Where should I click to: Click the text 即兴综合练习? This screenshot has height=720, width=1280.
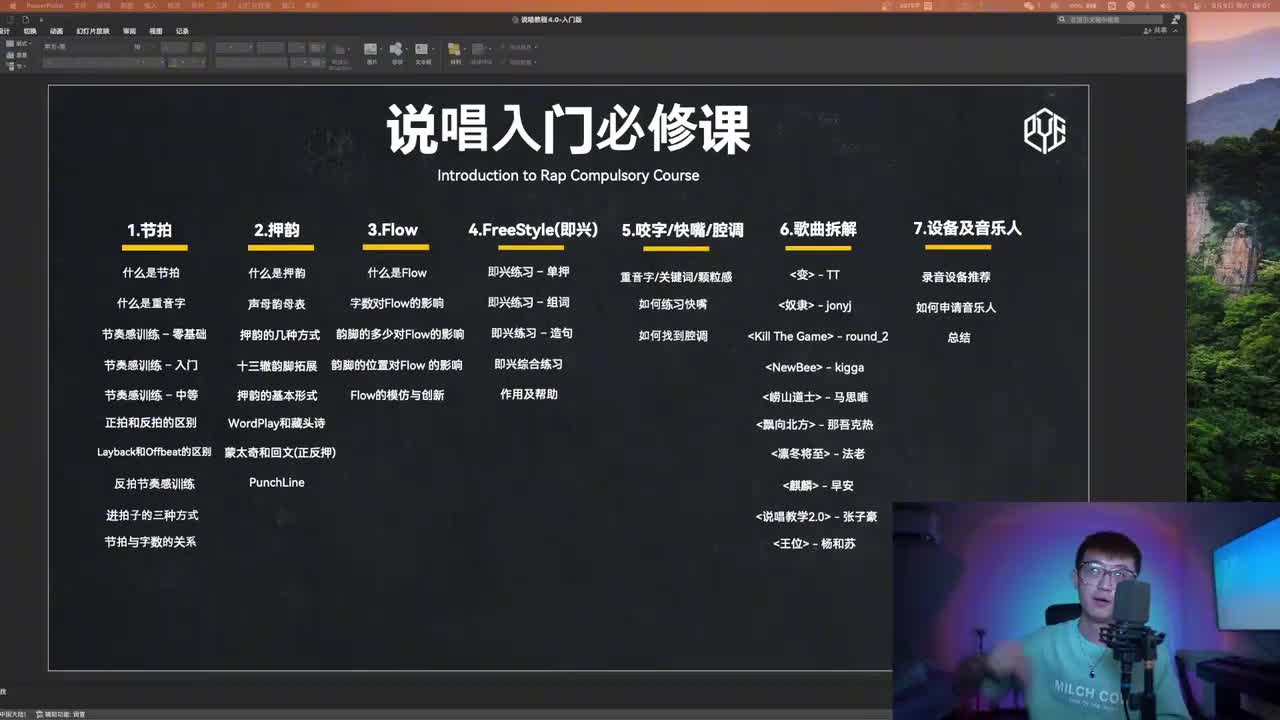click(x=528, y=364)
